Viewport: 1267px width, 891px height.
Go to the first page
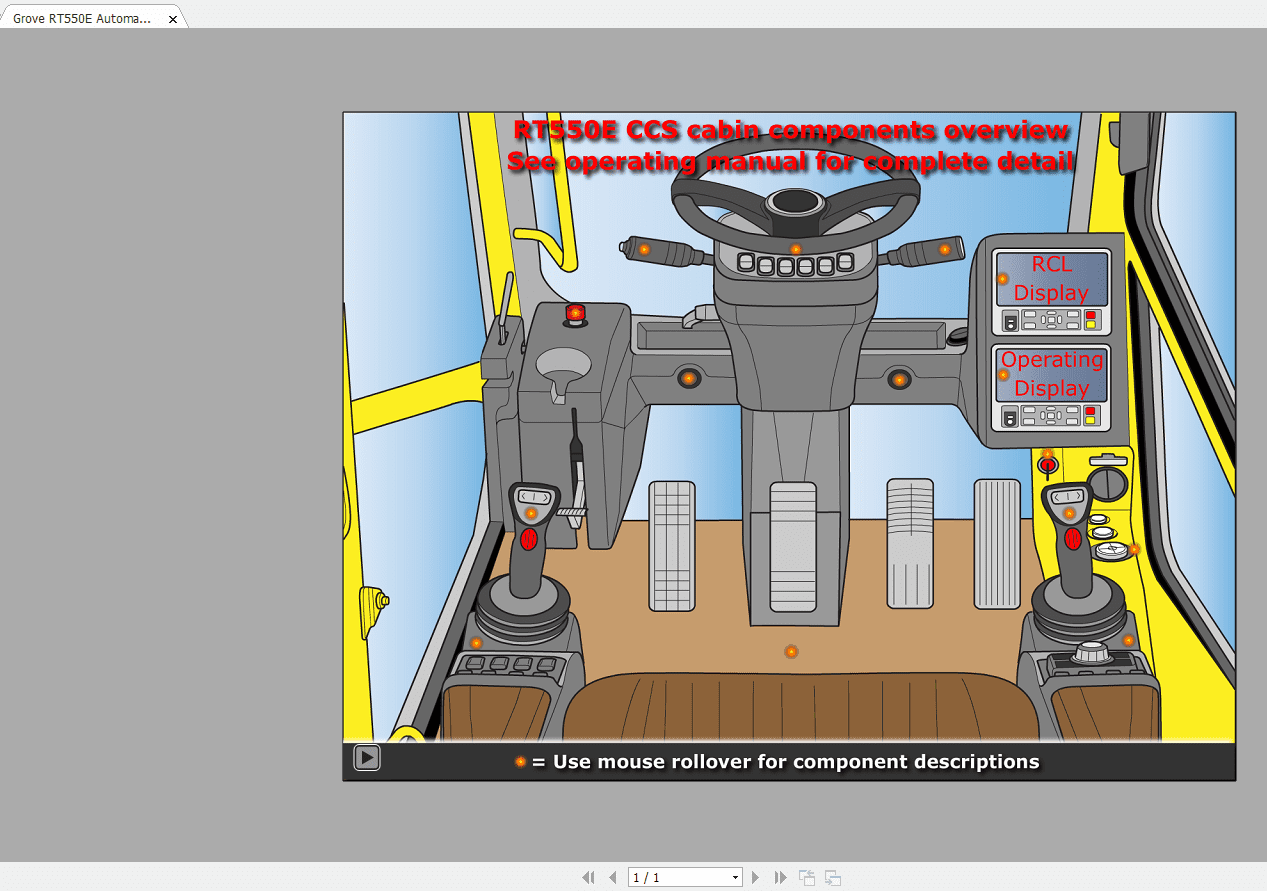tap(588, 878)
